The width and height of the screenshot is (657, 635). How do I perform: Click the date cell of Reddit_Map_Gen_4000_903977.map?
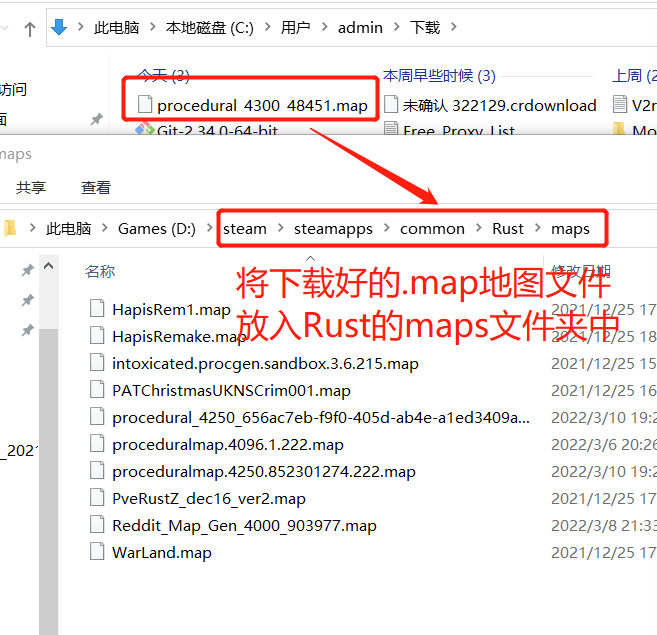[x=604, y=525]
